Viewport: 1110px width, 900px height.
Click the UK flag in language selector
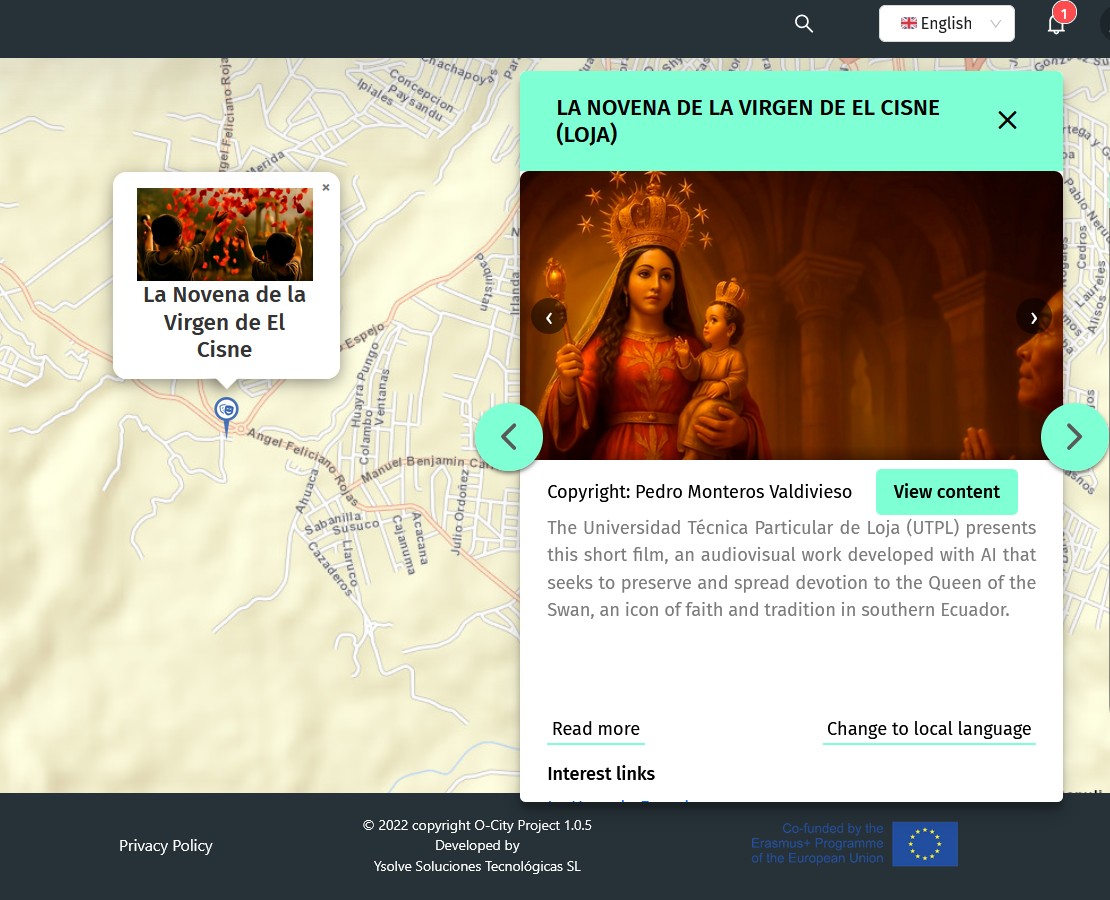pyautogui.click(x=908, y=23)
